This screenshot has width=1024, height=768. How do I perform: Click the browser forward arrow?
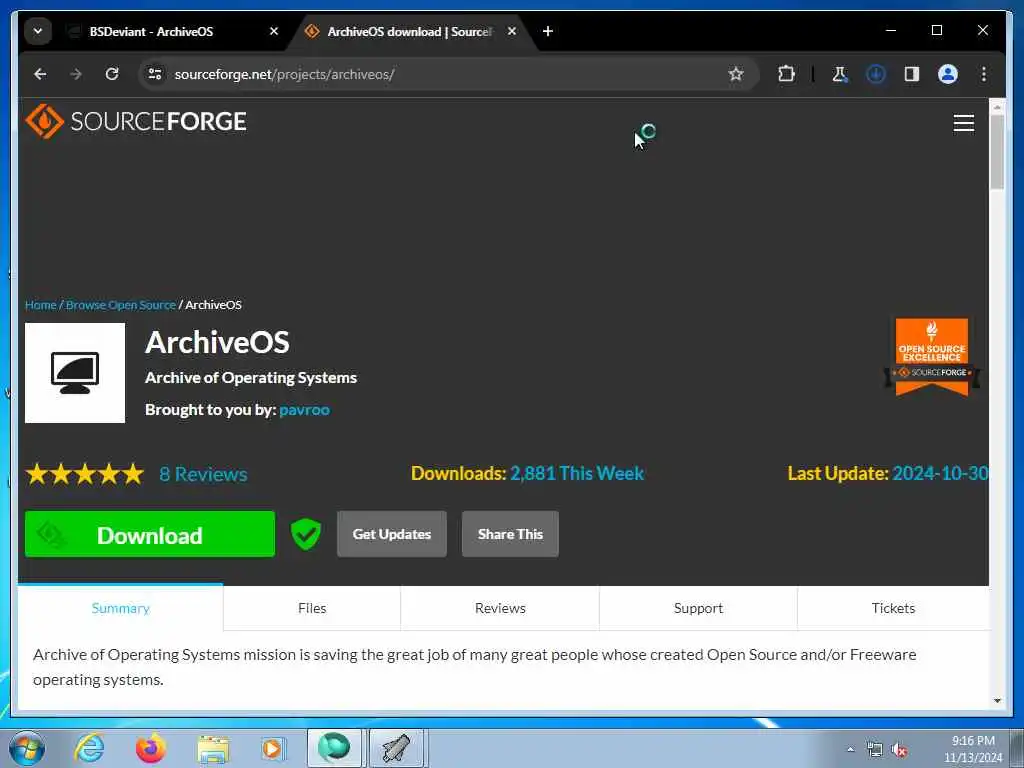coord(76,74)
